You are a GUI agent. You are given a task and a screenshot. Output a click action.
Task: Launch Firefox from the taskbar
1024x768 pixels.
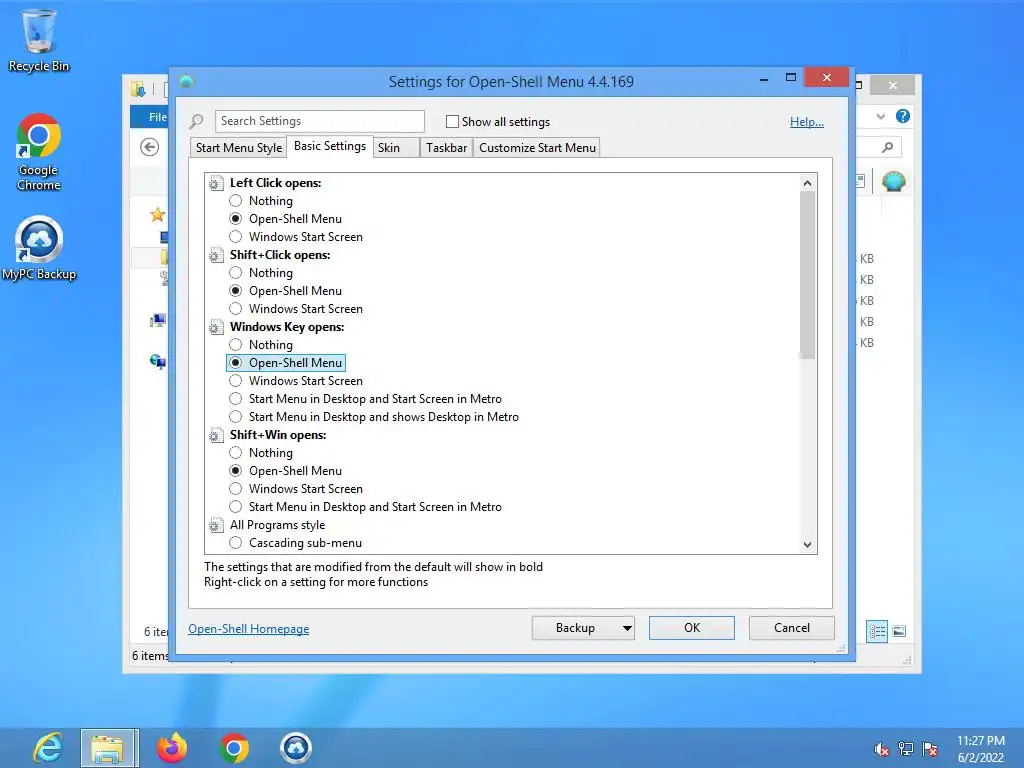tap(172, 748)
